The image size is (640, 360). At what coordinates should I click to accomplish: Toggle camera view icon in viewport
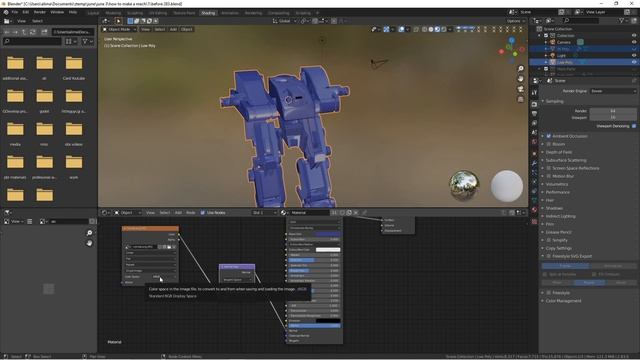click(x=520, y=89)
